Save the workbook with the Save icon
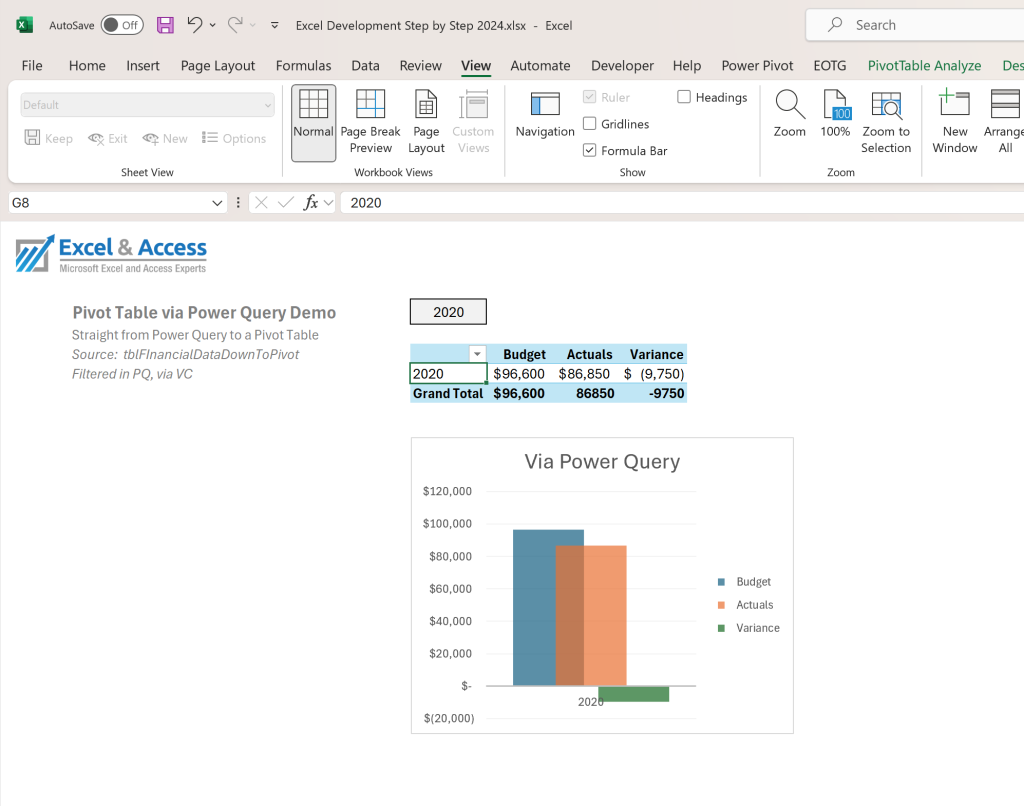This screenshot has height=806, width=1024. pos(165,25)
